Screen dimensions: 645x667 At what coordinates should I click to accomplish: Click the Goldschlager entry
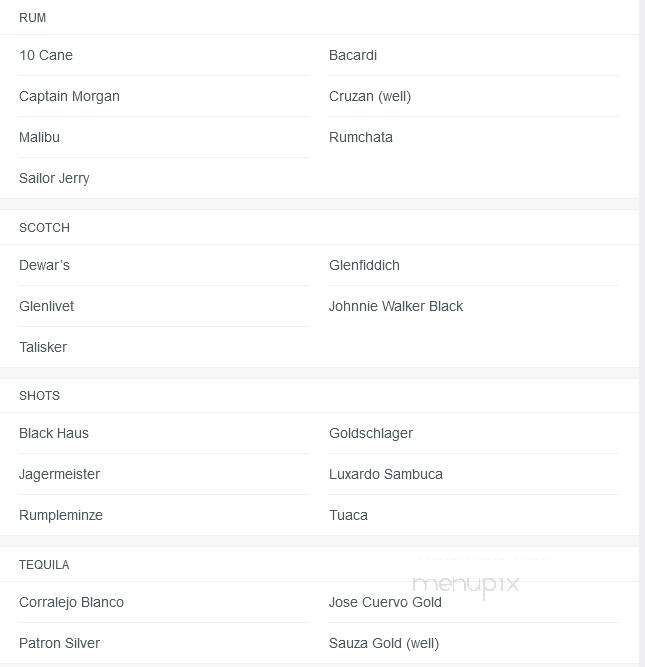point(371,433)
